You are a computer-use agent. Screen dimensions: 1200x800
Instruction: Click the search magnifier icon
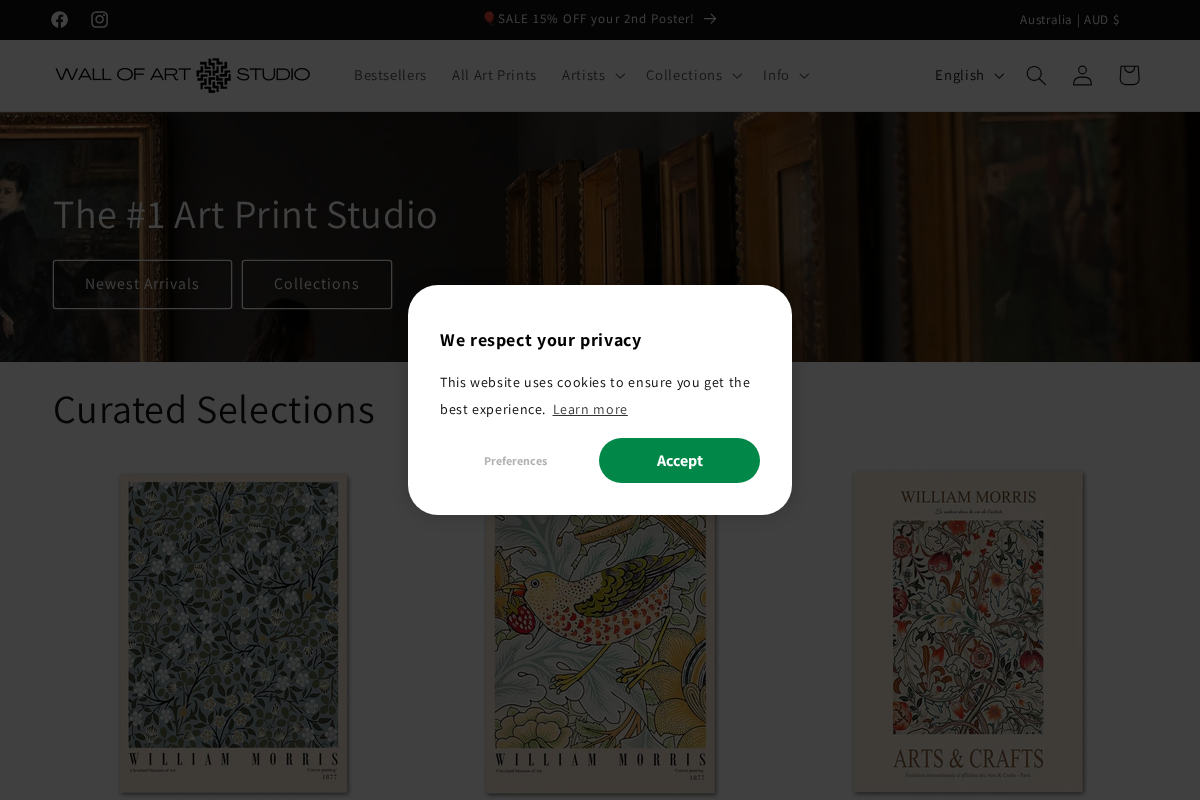tap(1036, 75)
